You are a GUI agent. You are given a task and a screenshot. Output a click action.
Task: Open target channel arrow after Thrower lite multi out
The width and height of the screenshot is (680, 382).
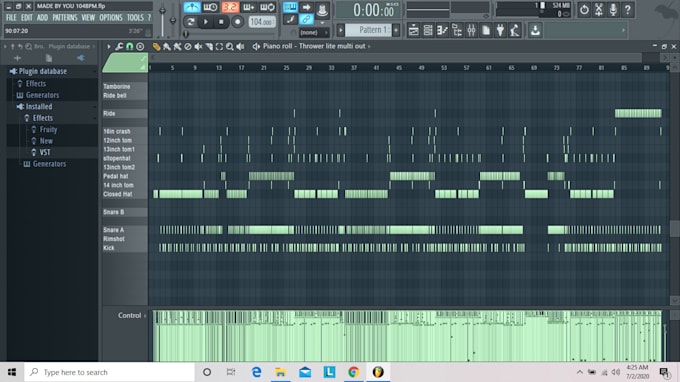(x=369, y=46)
